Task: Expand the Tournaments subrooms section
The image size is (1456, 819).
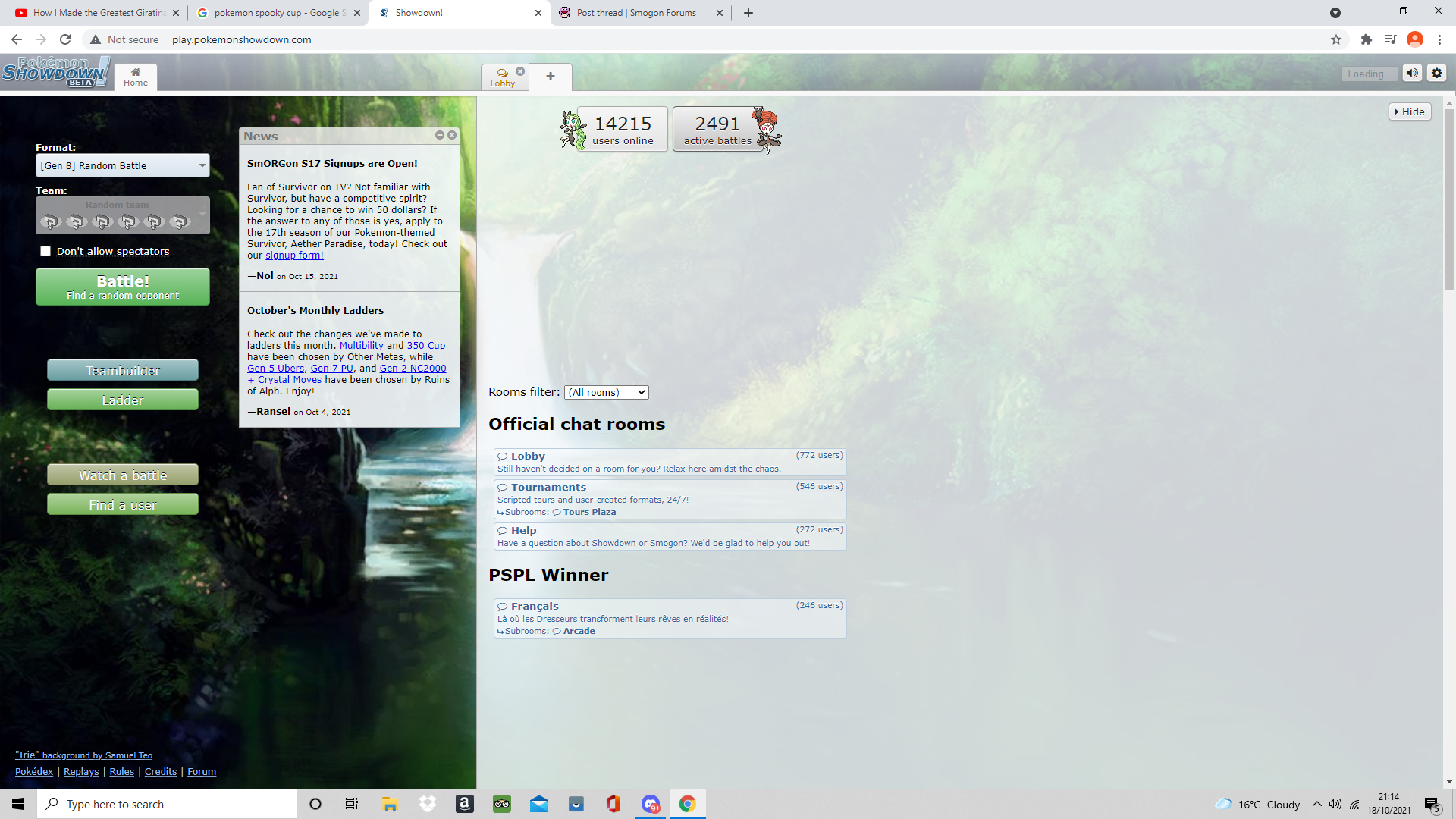Action: coord(589,511)
